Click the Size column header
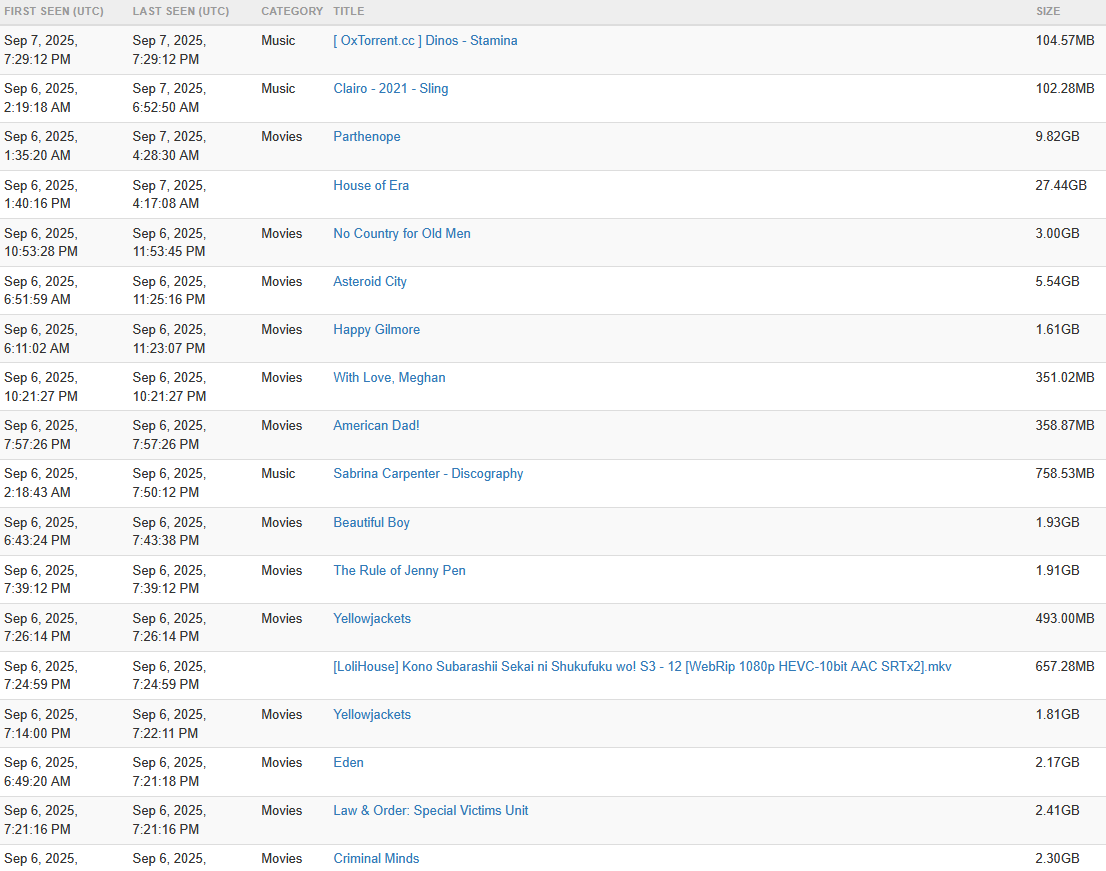The image size is (1106, 871). click(x=1047, y=11)
